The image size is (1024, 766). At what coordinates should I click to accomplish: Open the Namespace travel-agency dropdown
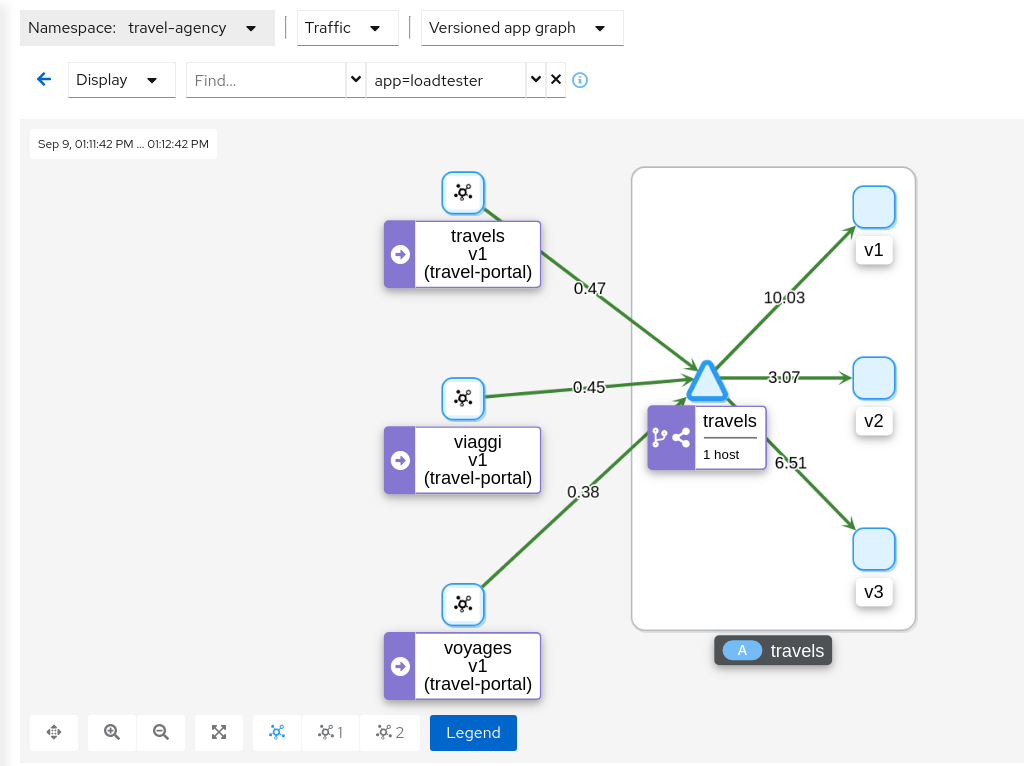[147, 28]
